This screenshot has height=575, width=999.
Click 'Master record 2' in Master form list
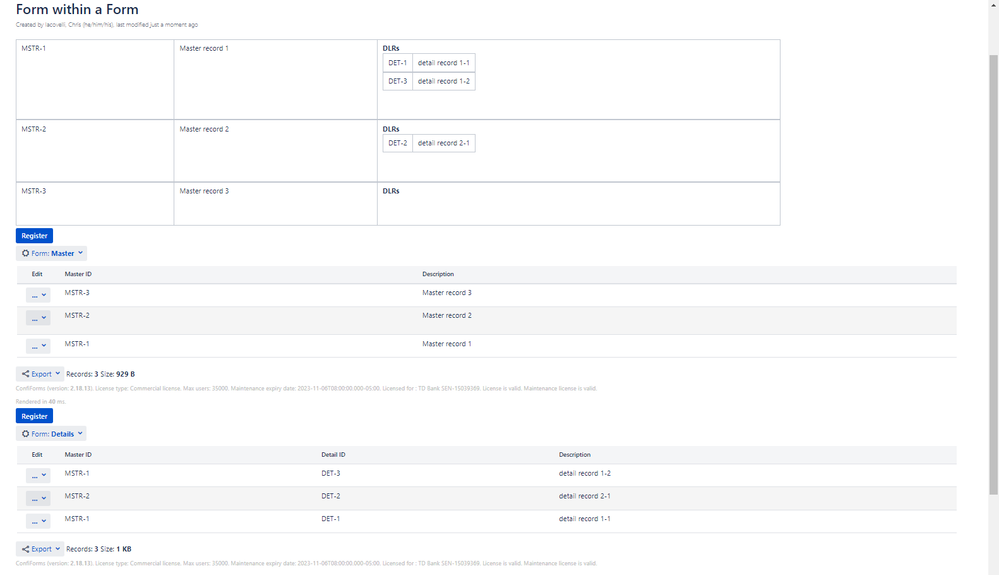[x=447, y=316]
